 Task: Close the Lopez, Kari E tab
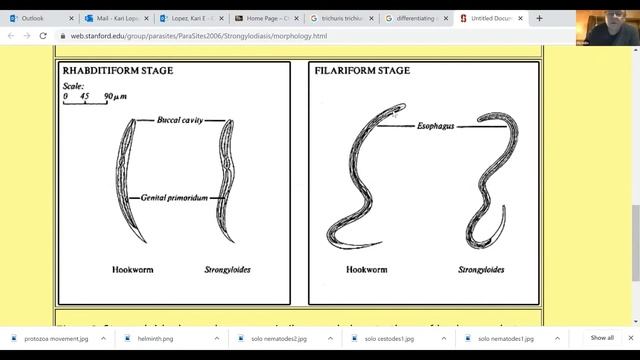[x=221, y=18]
